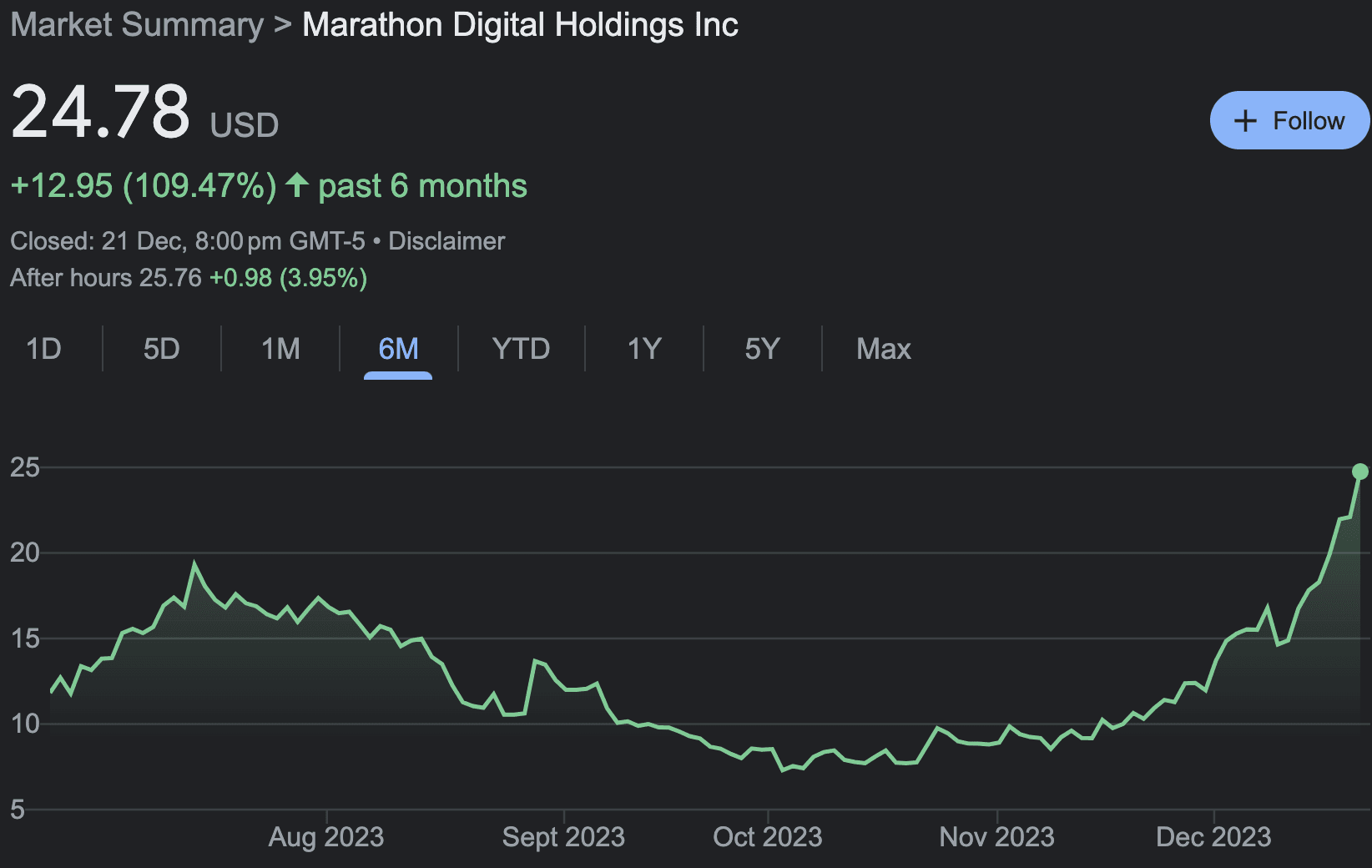Image resolution: width=1372 pixels, height=868 pixels.
Task: Click the 'Marathon Digital Holdings Inc' title
Action: pos(520,25)
